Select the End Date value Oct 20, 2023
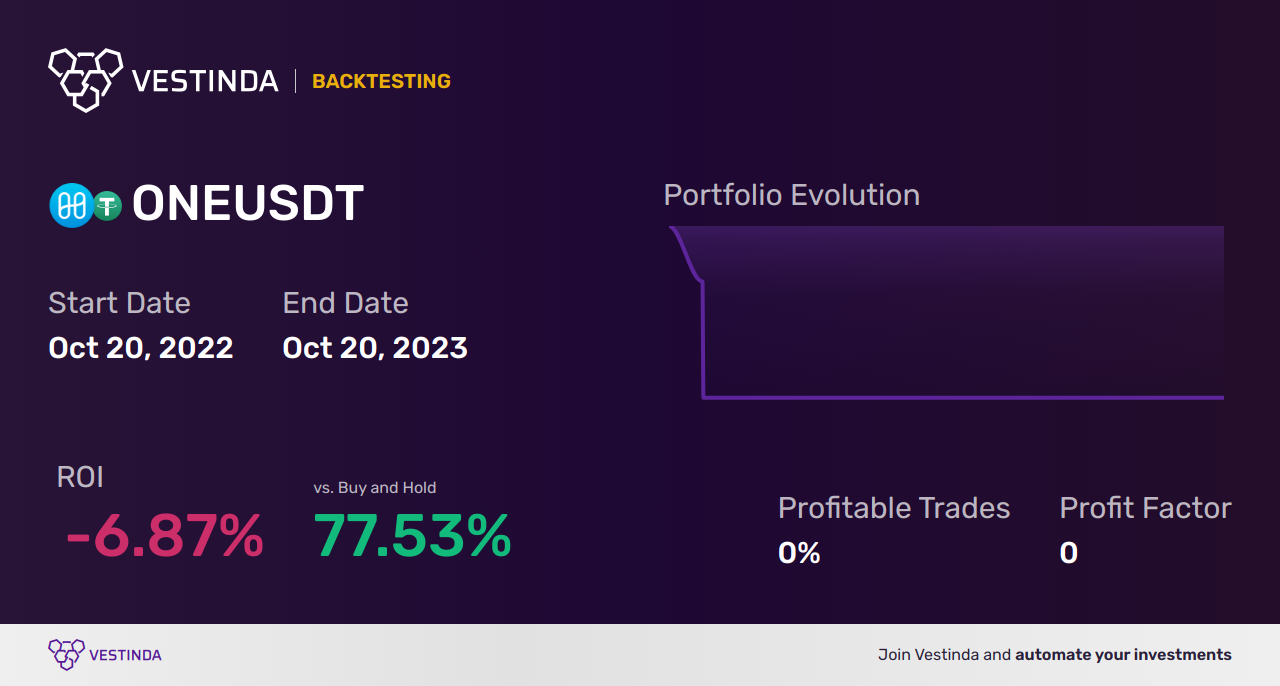 (x=375, y=348)
